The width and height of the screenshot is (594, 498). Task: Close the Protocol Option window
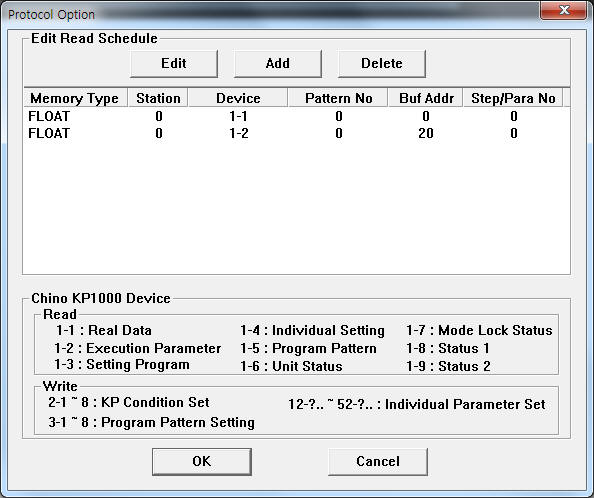coord(564,10)
